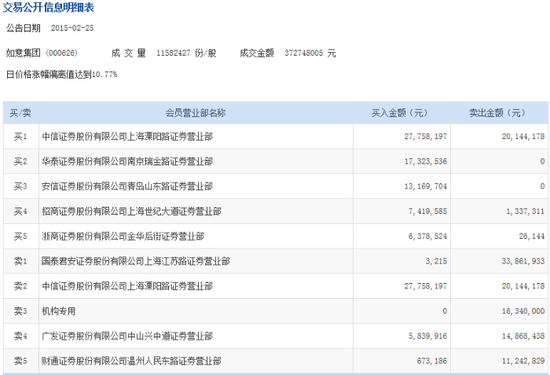Image resolution: width=550 pixels, height=375 pixels.
Task: Click 中信证券上海溧阳路营业部 in the 卖2 row
Action: 127,286
